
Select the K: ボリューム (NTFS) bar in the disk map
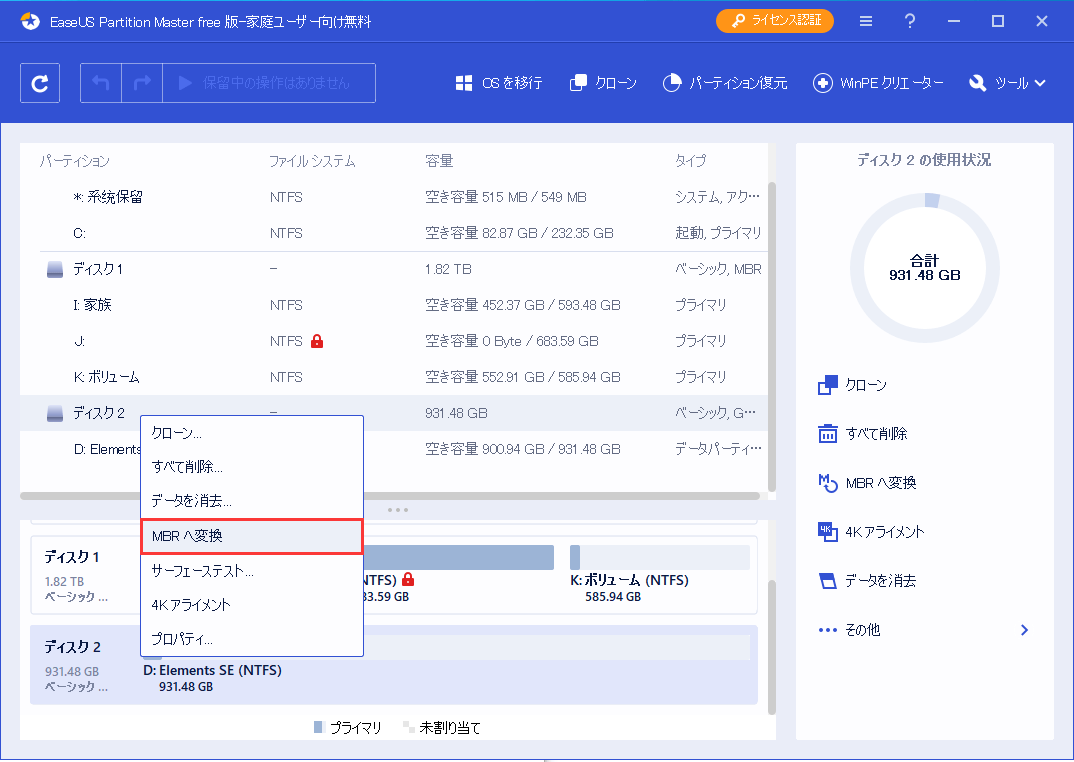[660, 557]
